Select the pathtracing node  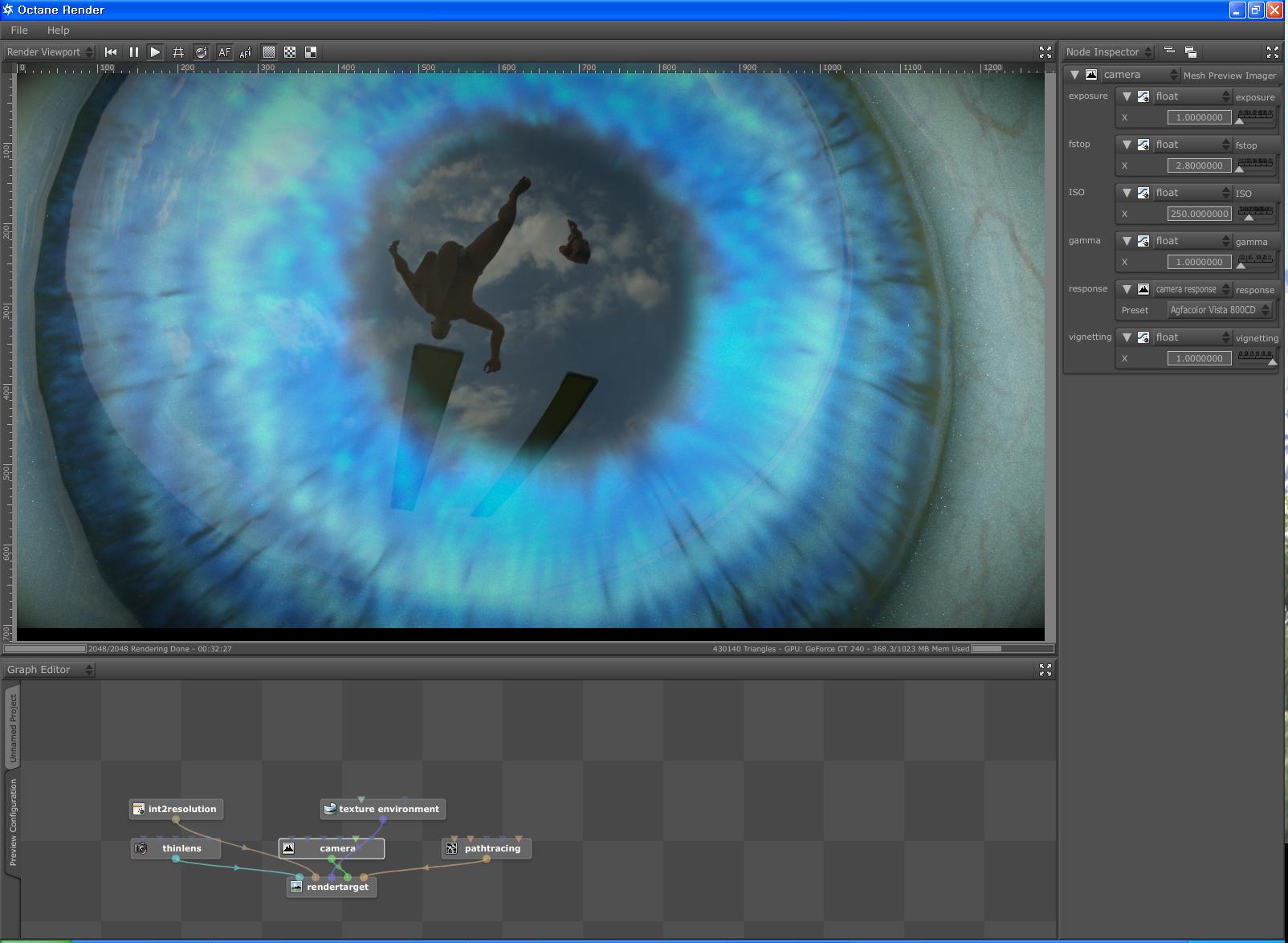(x=487, y=848)
